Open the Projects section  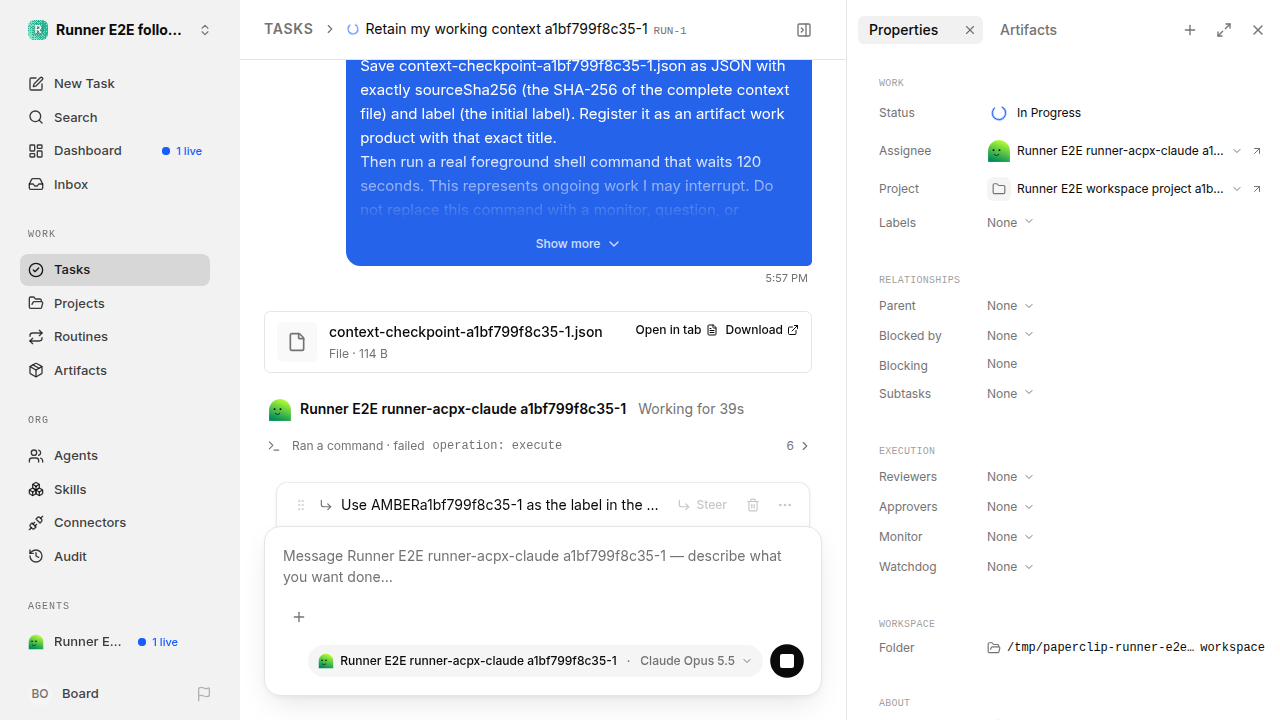115,304
